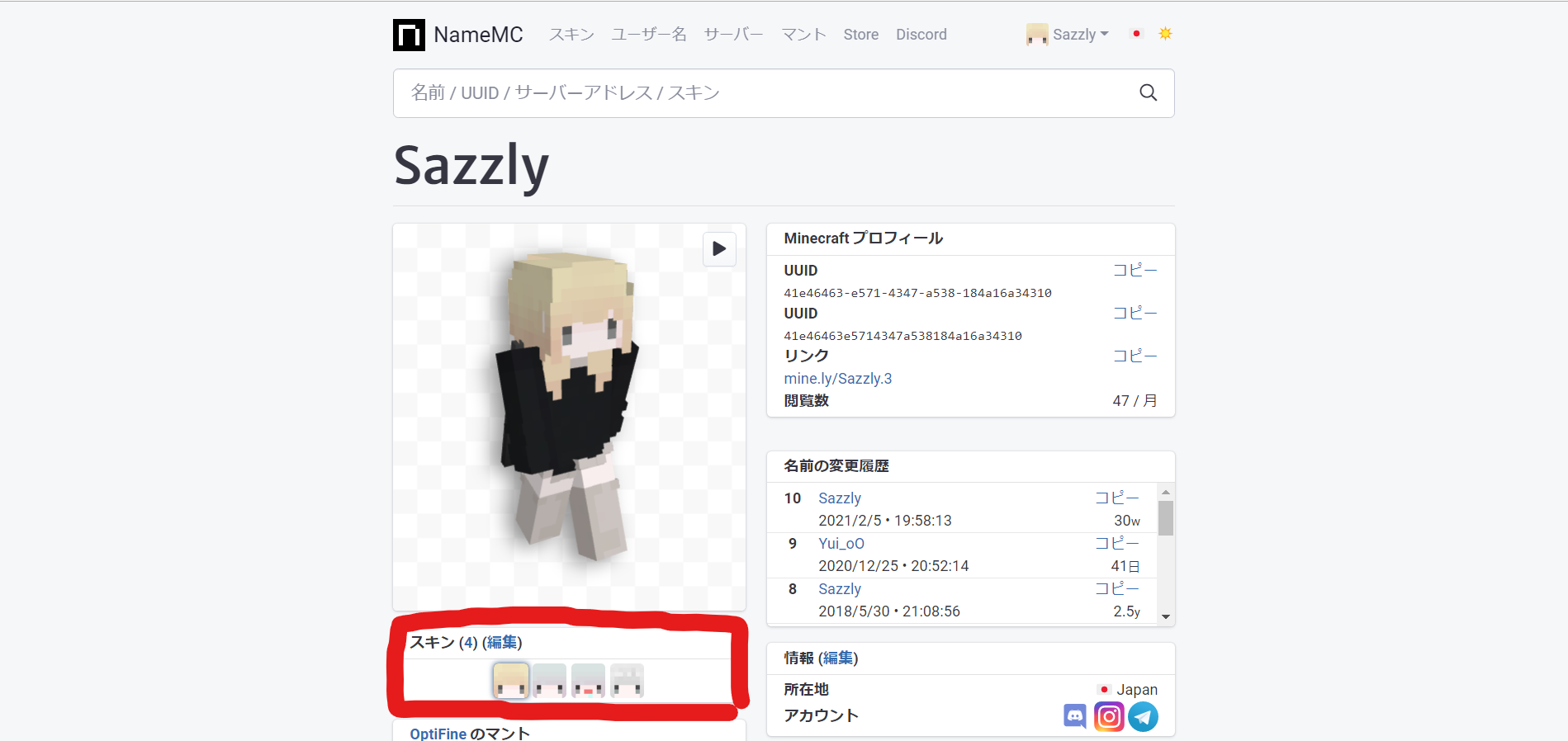
Task: Click the Japan location value
Action: pos(1137,690)
